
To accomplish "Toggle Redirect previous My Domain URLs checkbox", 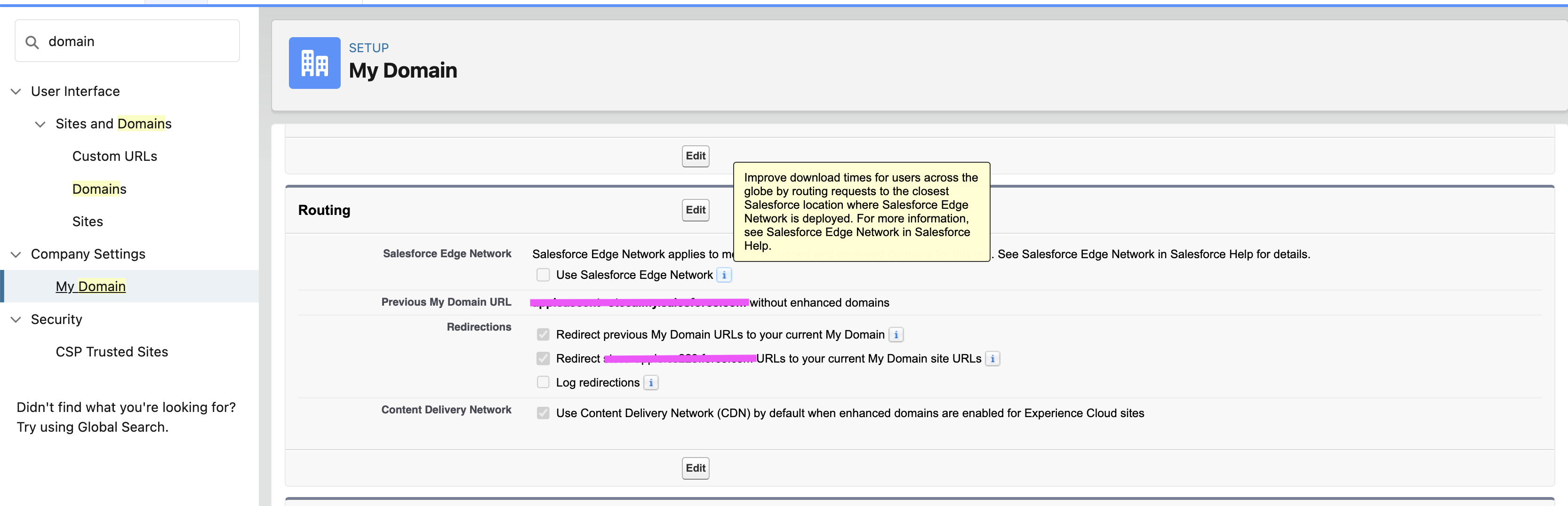I will click(543, 334).
